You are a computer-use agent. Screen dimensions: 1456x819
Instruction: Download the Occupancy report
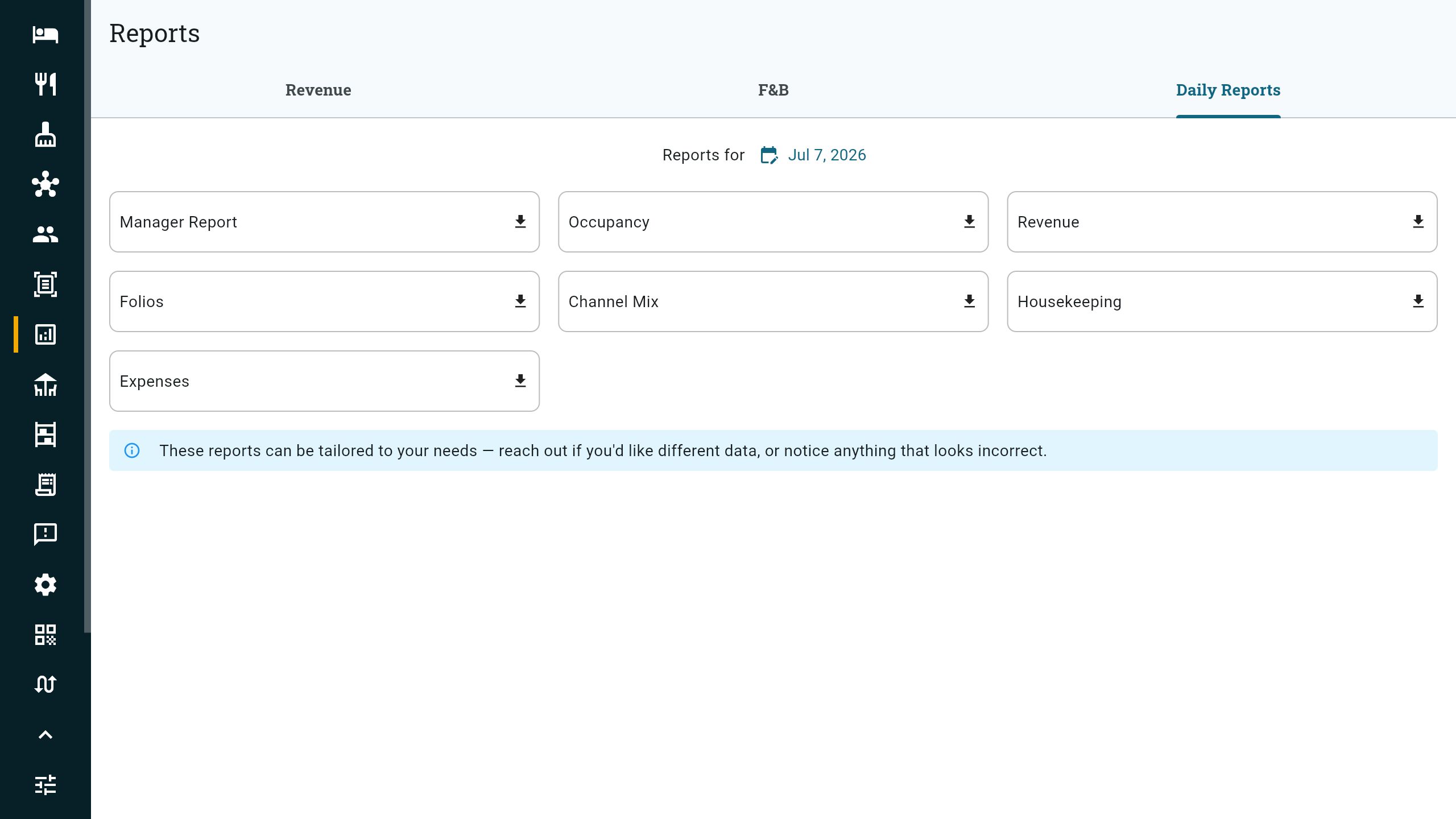coord(970,222)
